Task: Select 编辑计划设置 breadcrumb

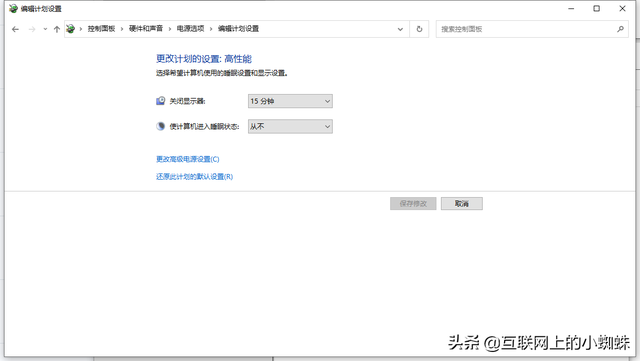Action: [x=238, y=29]
